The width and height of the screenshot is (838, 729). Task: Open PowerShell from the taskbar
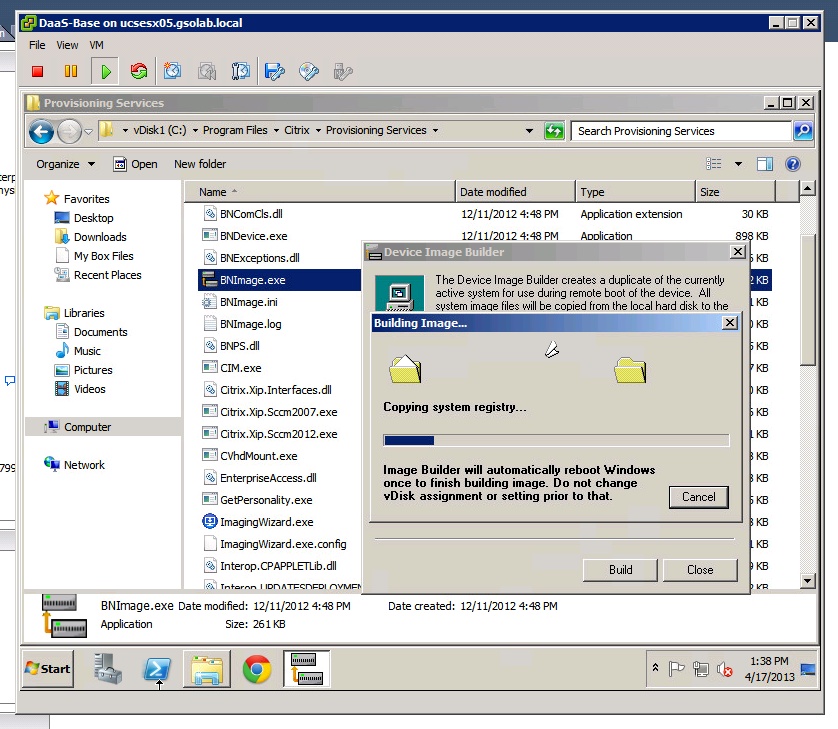156,670
